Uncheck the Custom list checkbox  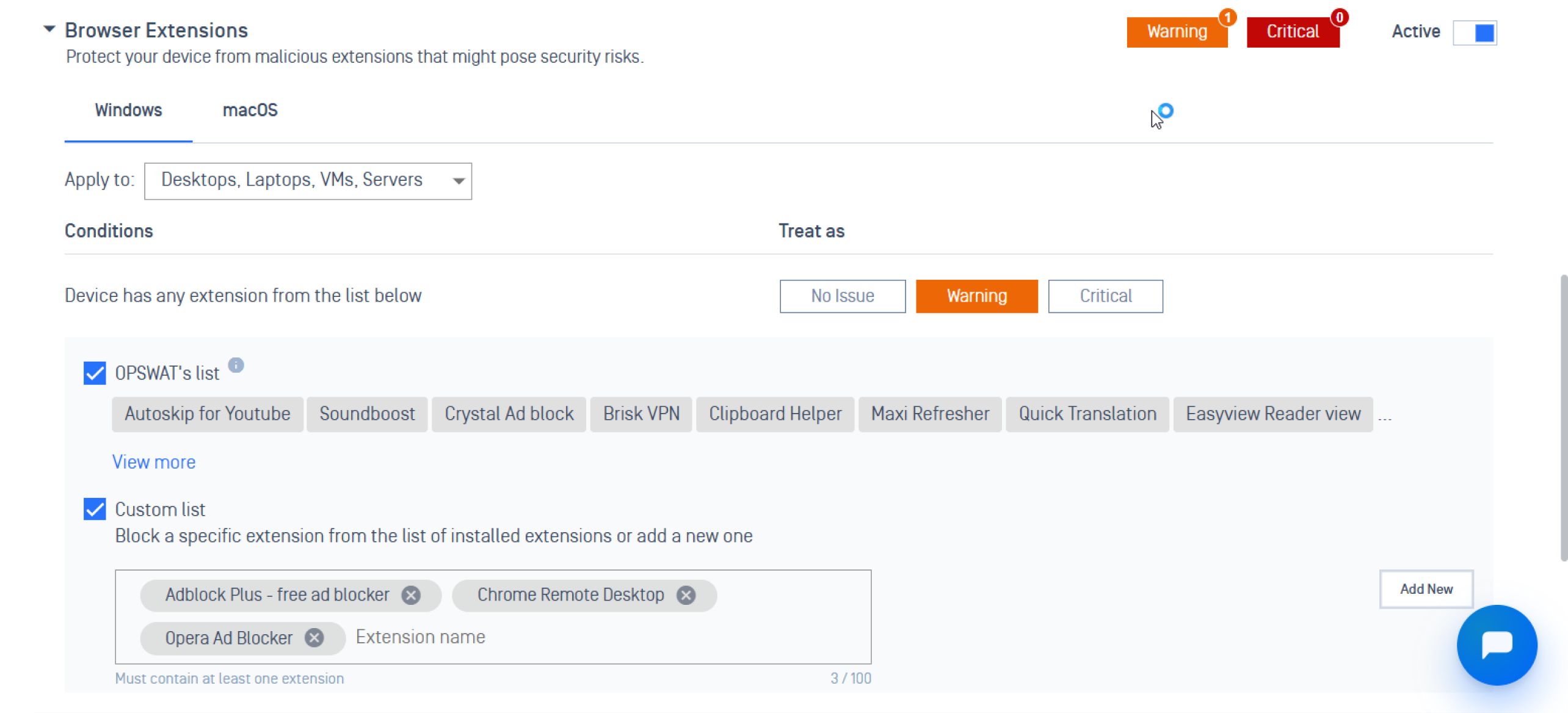95,509
